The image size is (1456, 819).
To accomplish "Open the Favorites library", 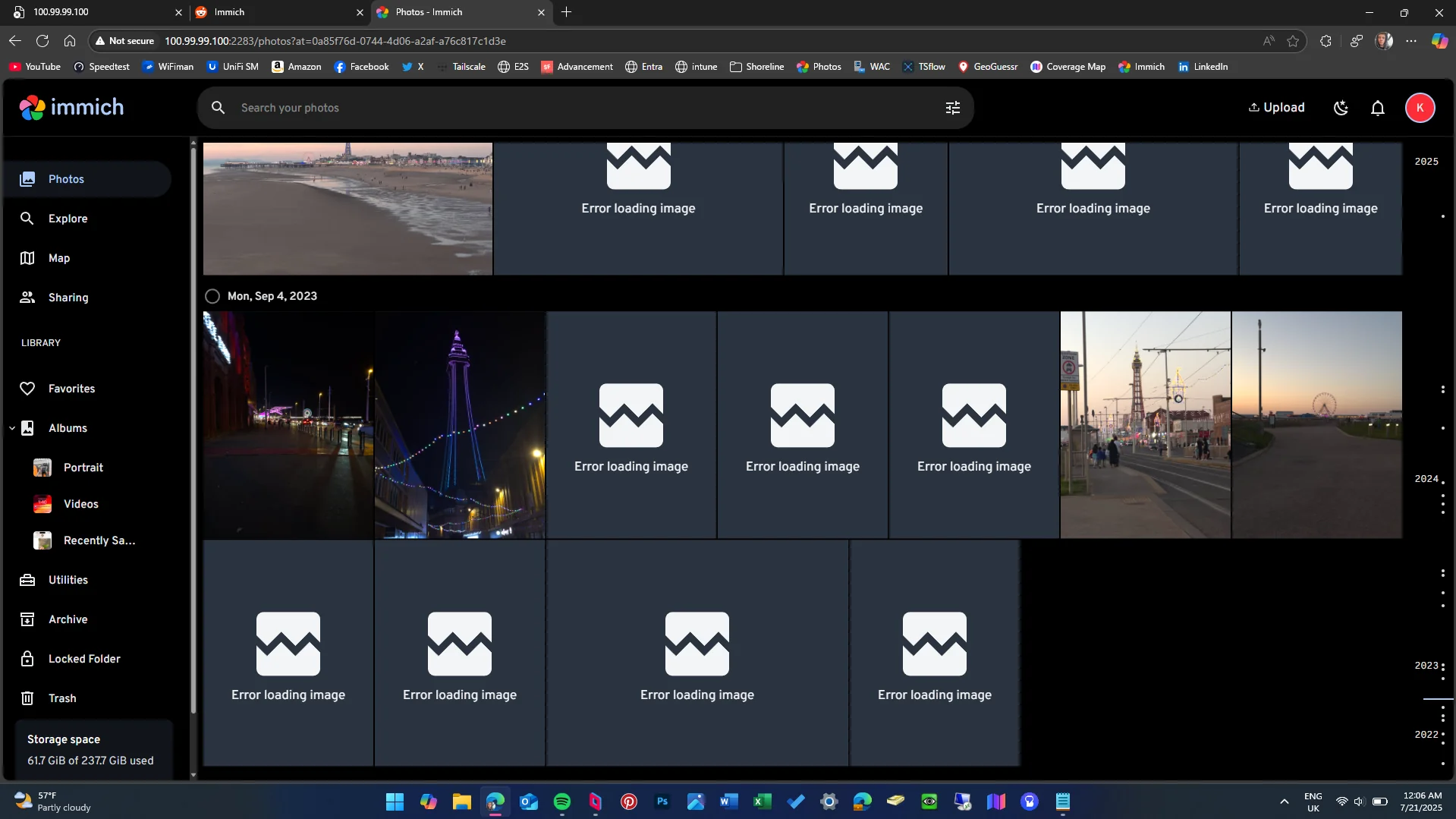I will click(73, 388).
